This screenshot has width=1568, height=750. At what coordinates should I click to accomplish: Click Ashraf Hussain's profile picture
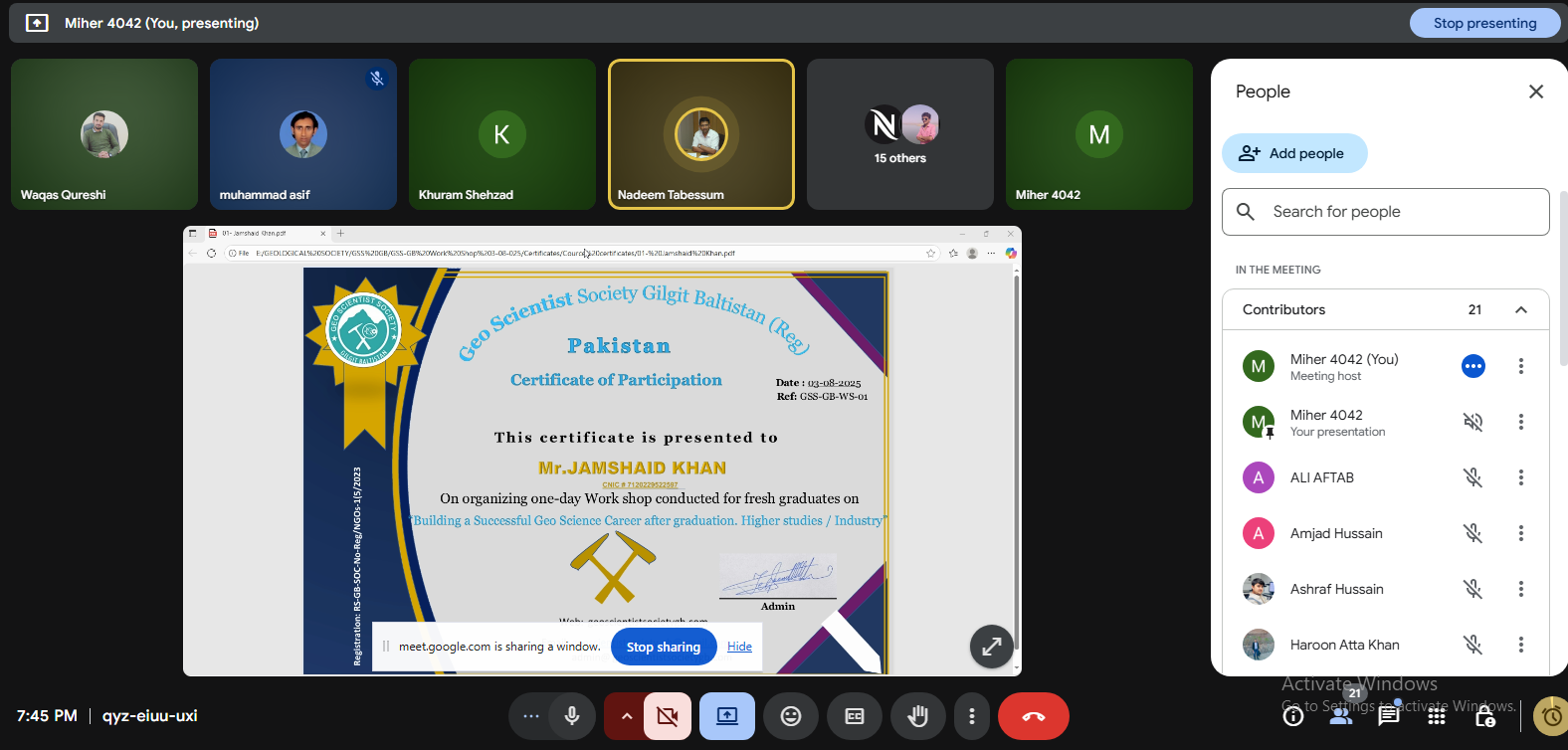pos(1259,589)
